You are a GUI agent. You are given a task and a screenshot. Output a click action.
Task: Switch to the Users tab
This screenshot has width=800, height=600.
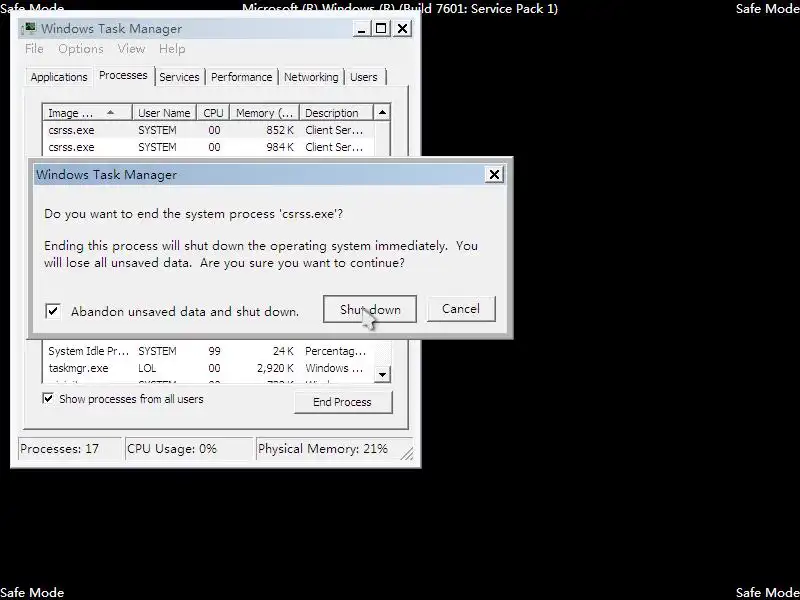click(x=364, y=77)
